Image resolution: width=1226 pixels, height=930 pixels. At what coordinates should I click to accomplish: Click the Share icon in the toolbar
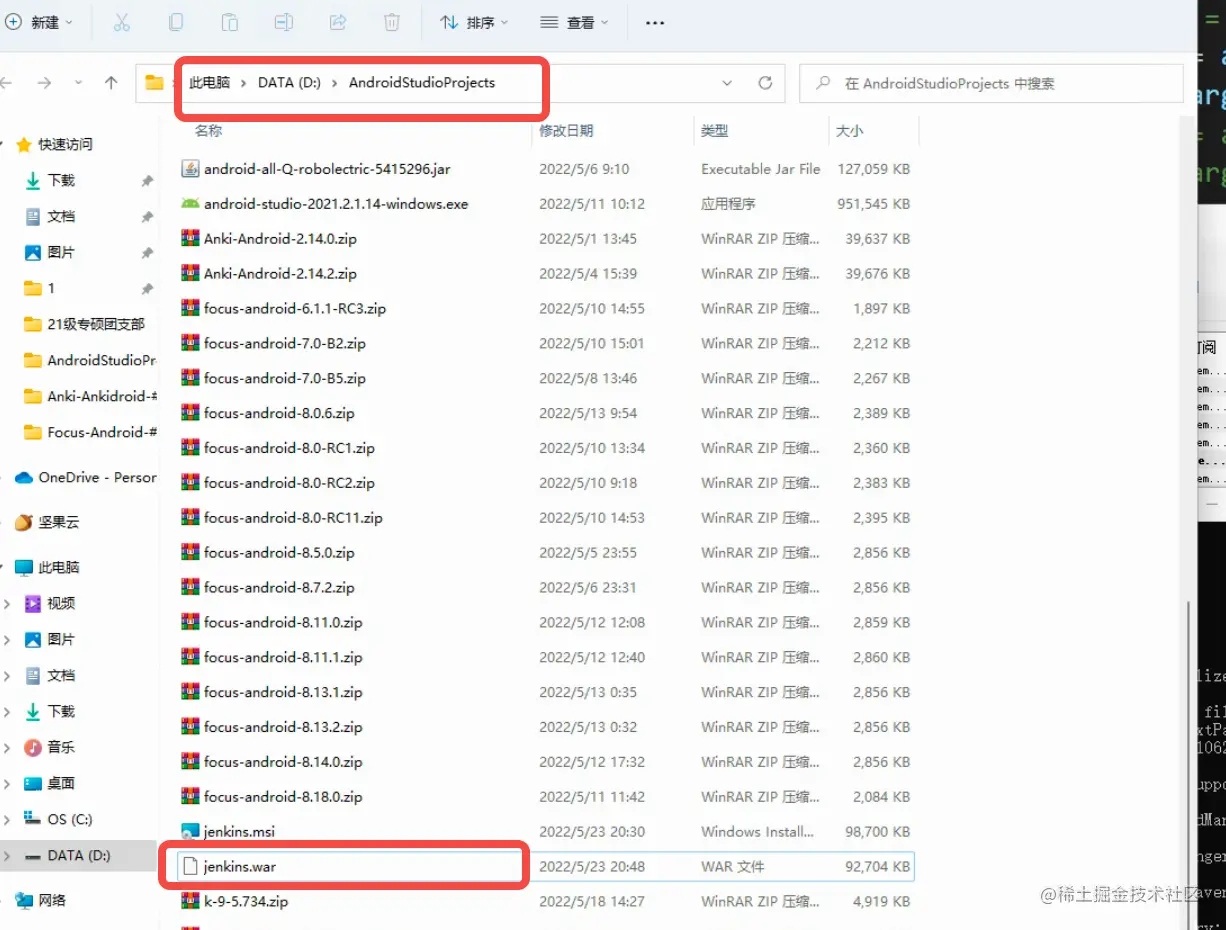point(338,22)
